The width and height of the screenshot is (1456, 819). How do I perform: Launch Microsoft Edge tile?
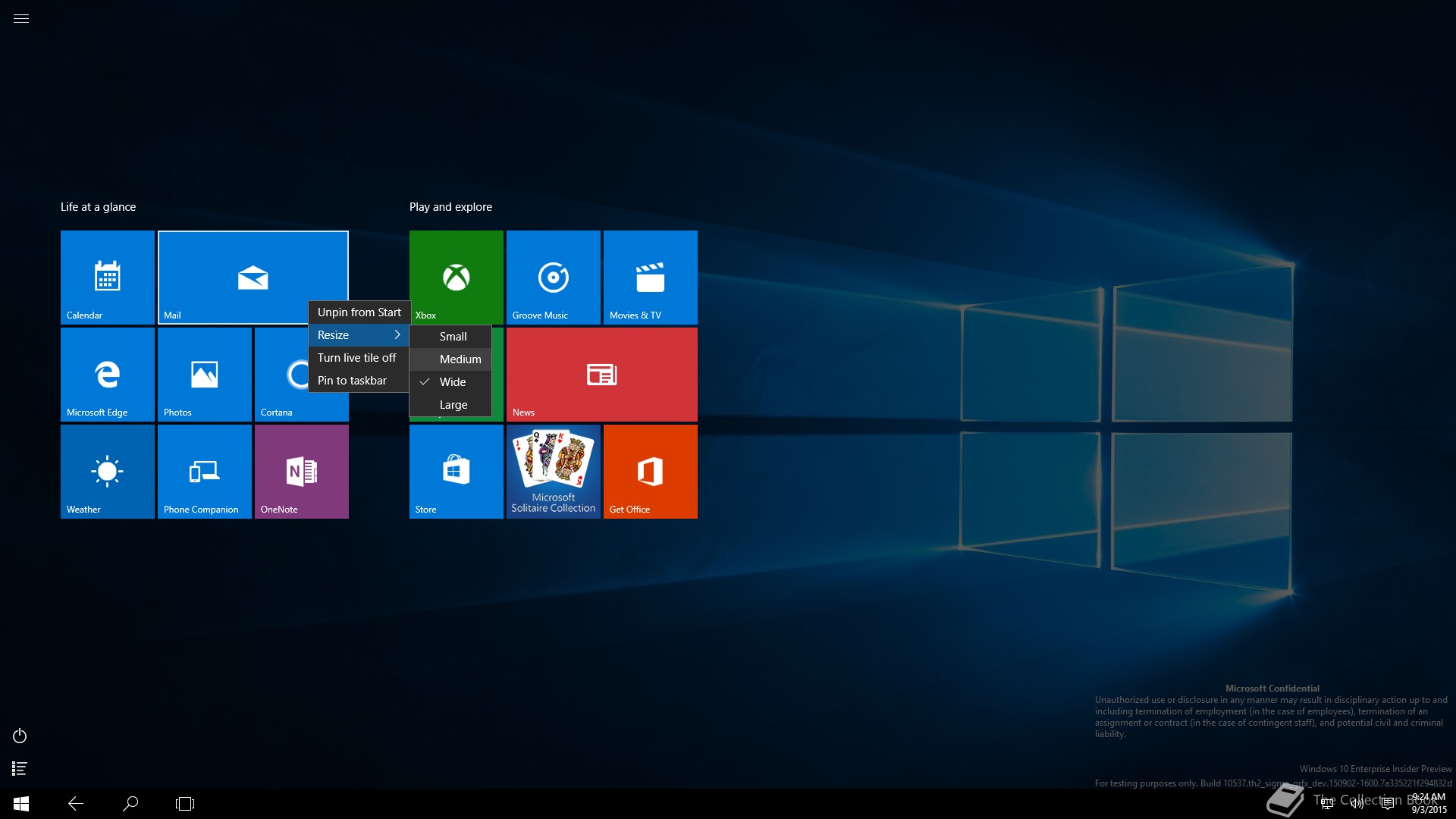pyautogui.click(x=108, y=375)
